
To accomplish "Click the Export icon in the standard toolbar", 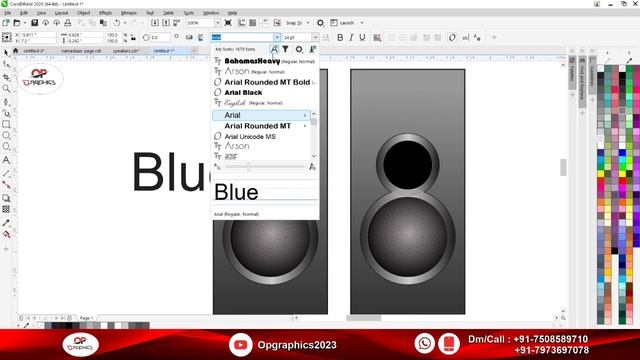I will point(166,23).
